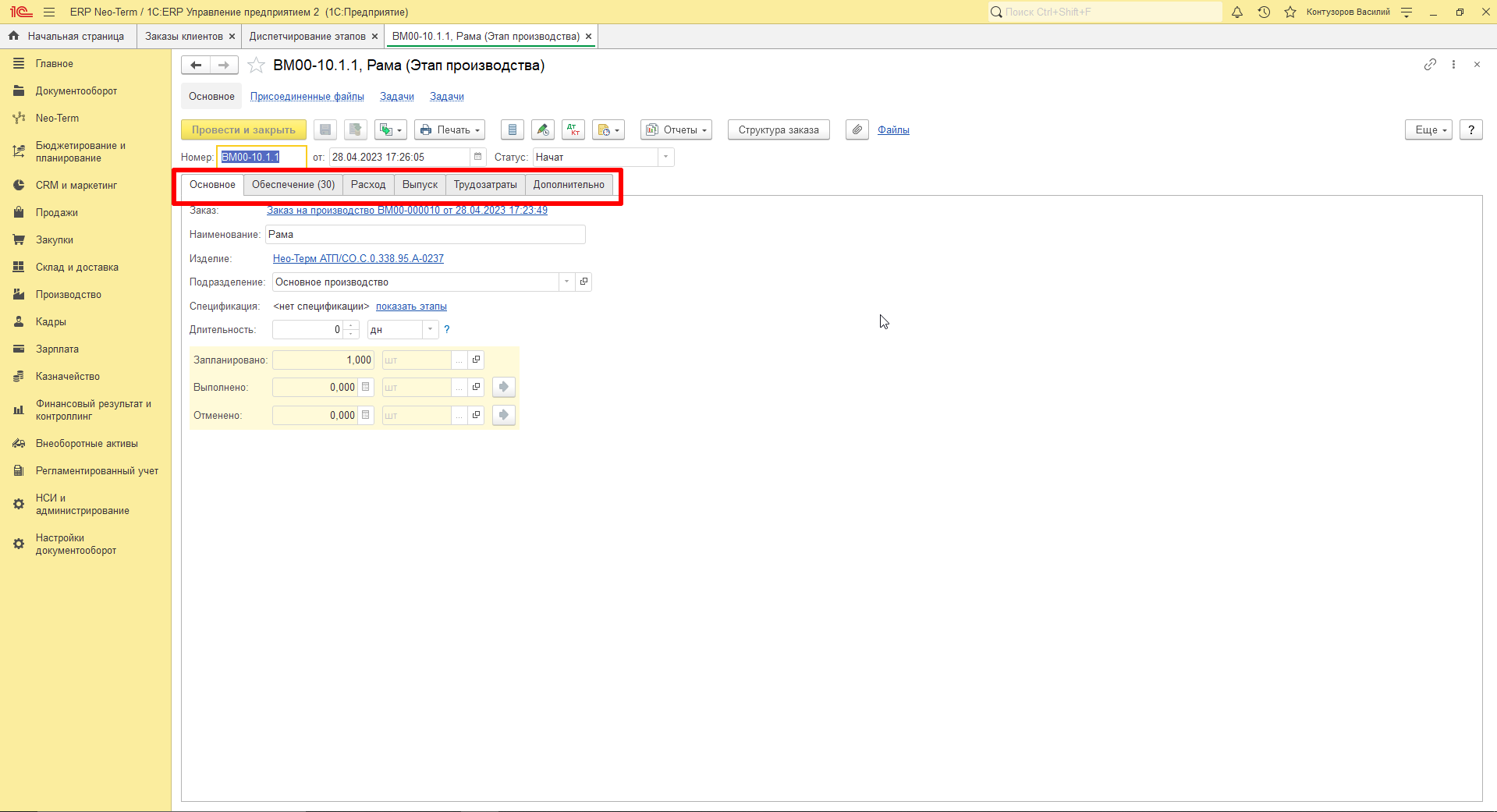Click Провести и закрыть button
Image resolution: width=1497 pixels, height=812 pixels.
click(243, 130)
